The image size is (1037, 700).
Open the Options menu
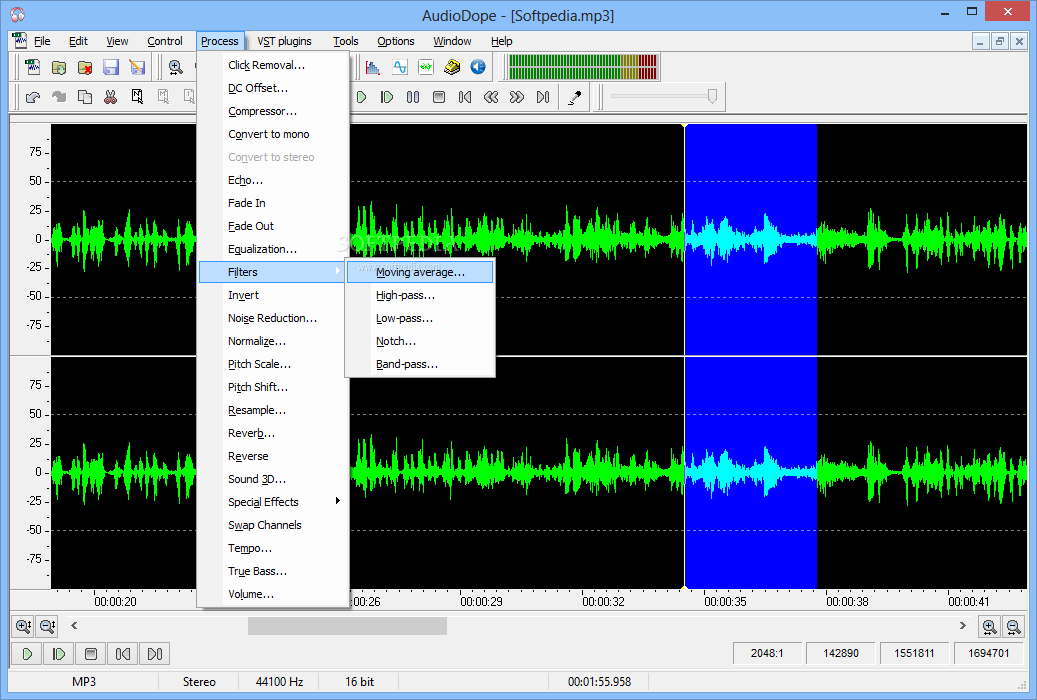pos(395,41)
